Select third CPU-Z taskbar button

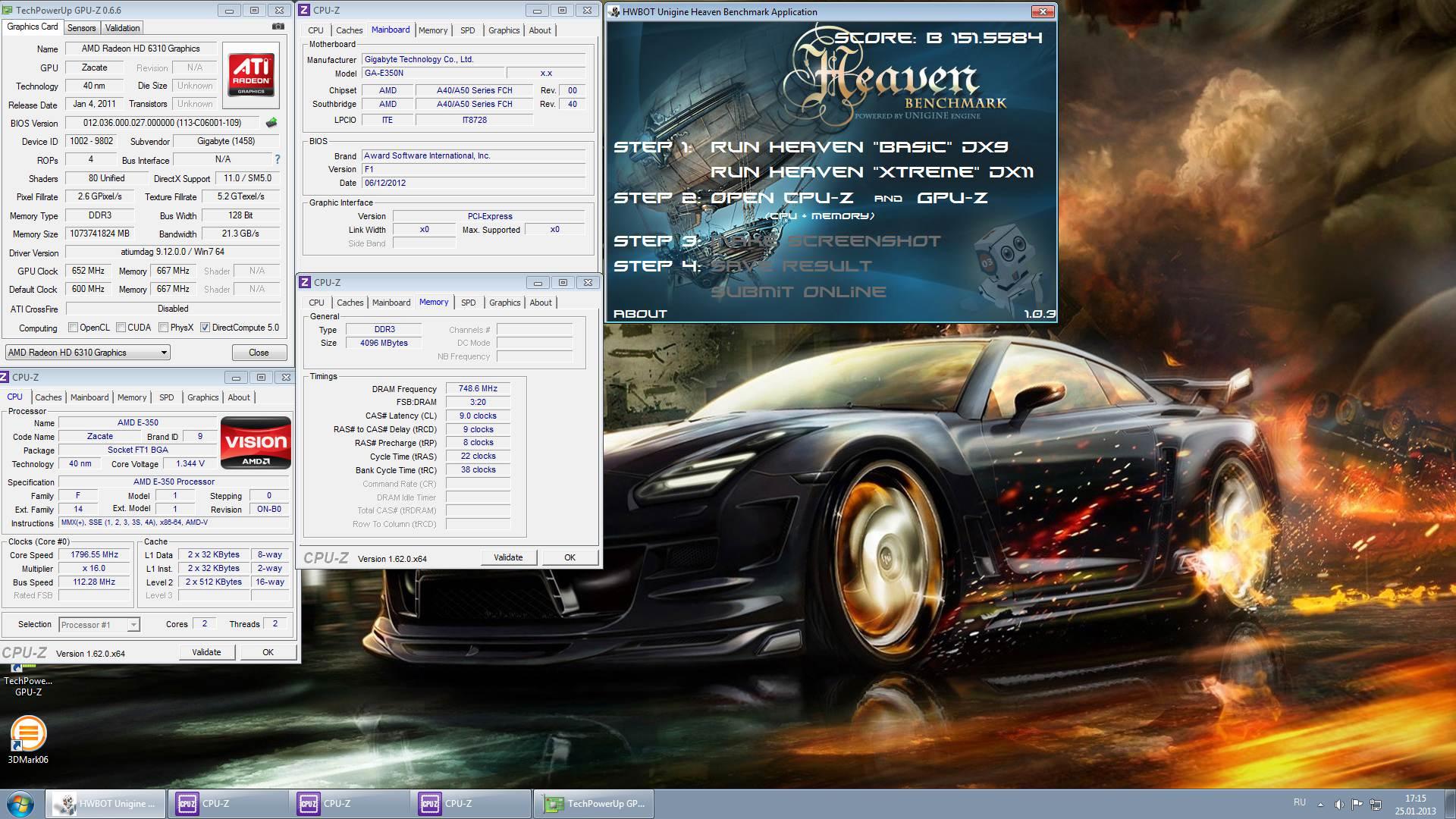(470, 804)
